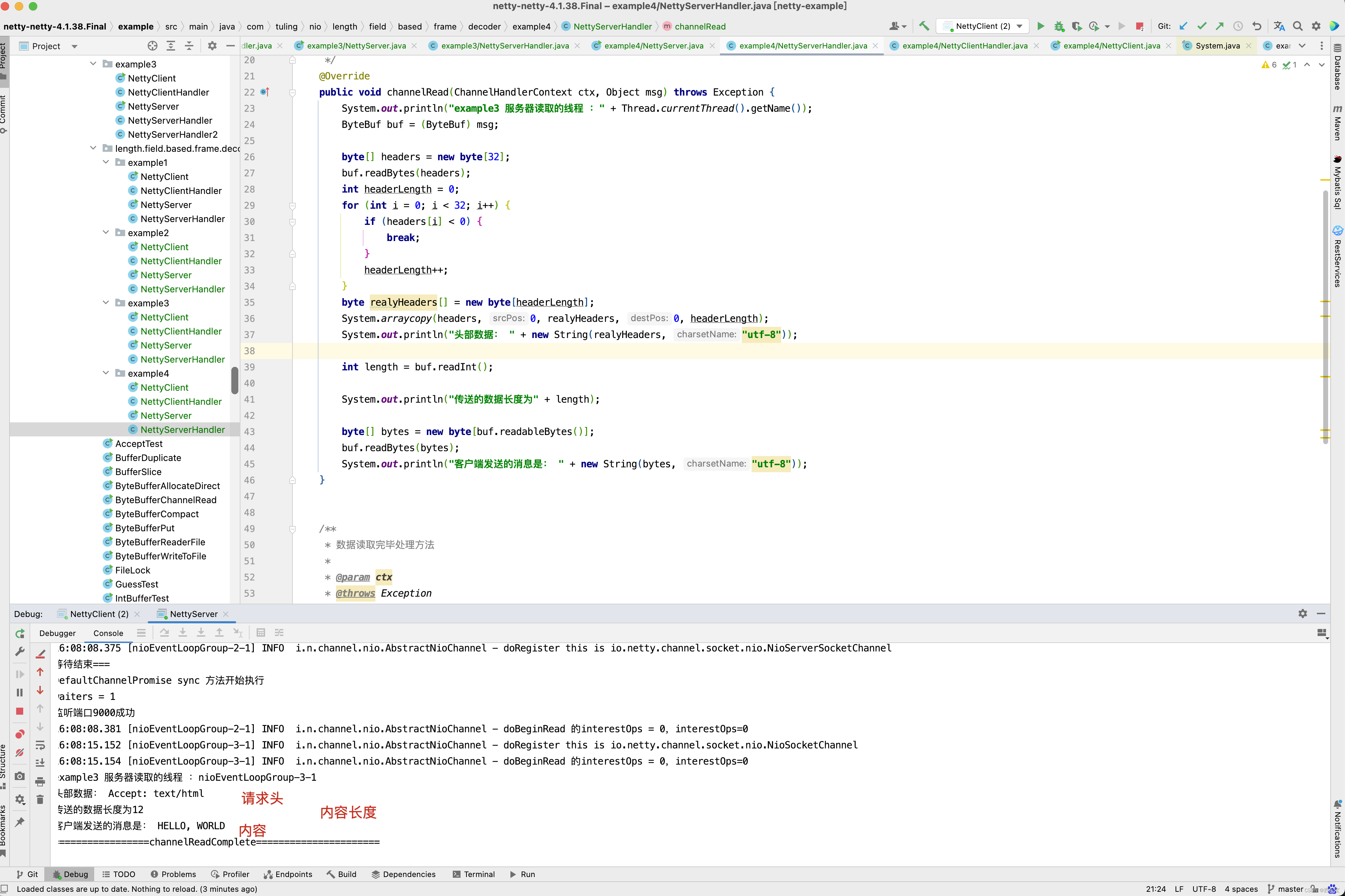Click Rerun NettyServer icon in debug panel
Image resolution: width=1345 pixels, height=896 pixels.
point(19,633)
